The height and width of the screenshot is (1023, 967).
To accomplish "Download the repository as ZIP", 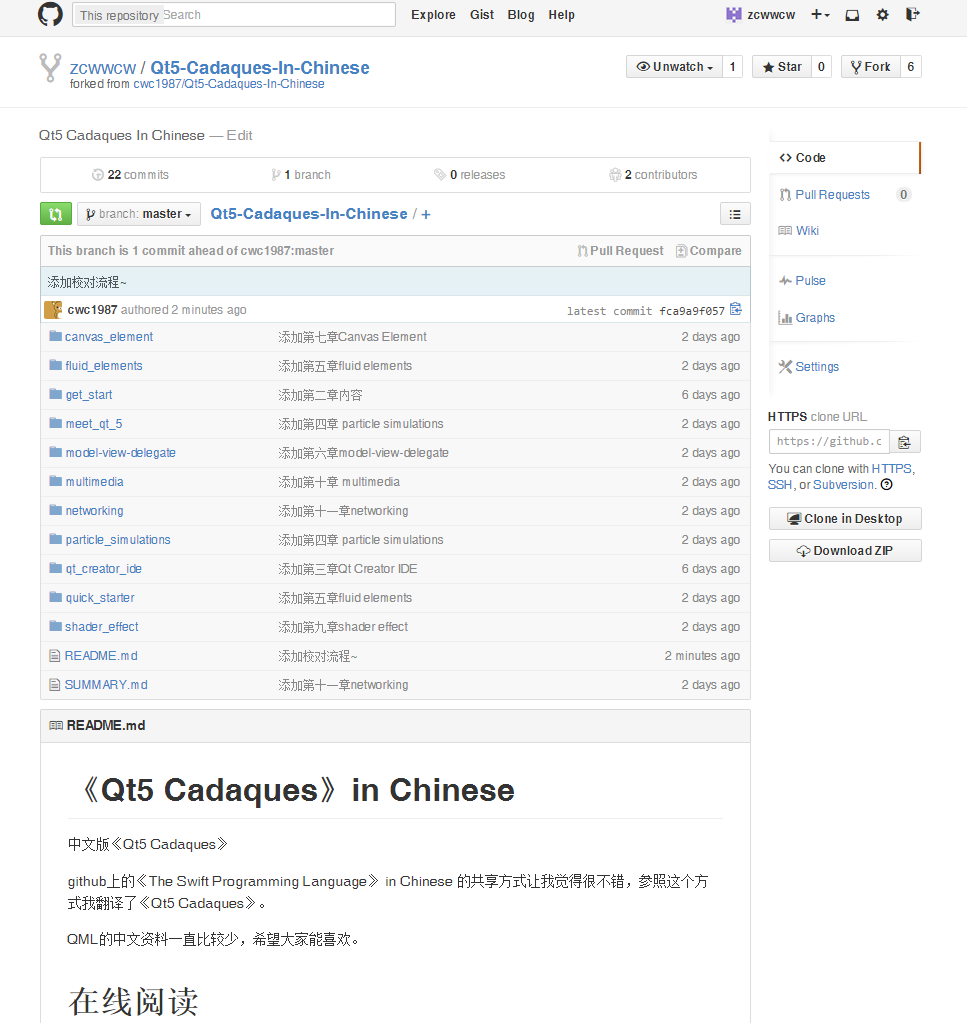I will point(845,551).
